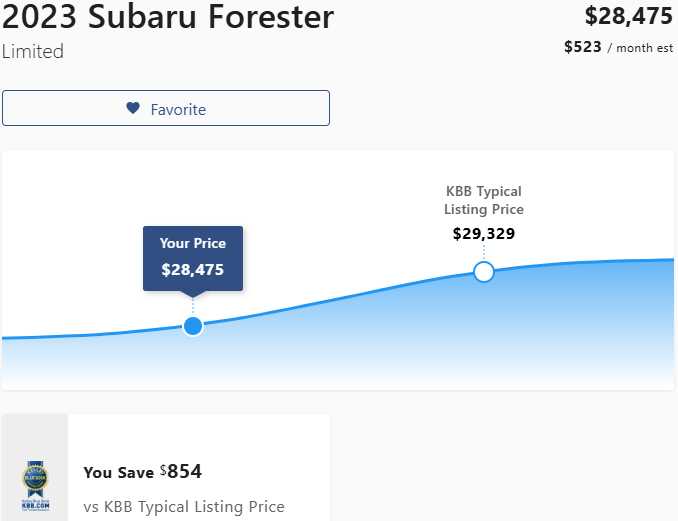The height and width of the screenshot is (521, 678).
Task: Click the KBB Typical Listing Price chart label
Action: pos(484,200)
